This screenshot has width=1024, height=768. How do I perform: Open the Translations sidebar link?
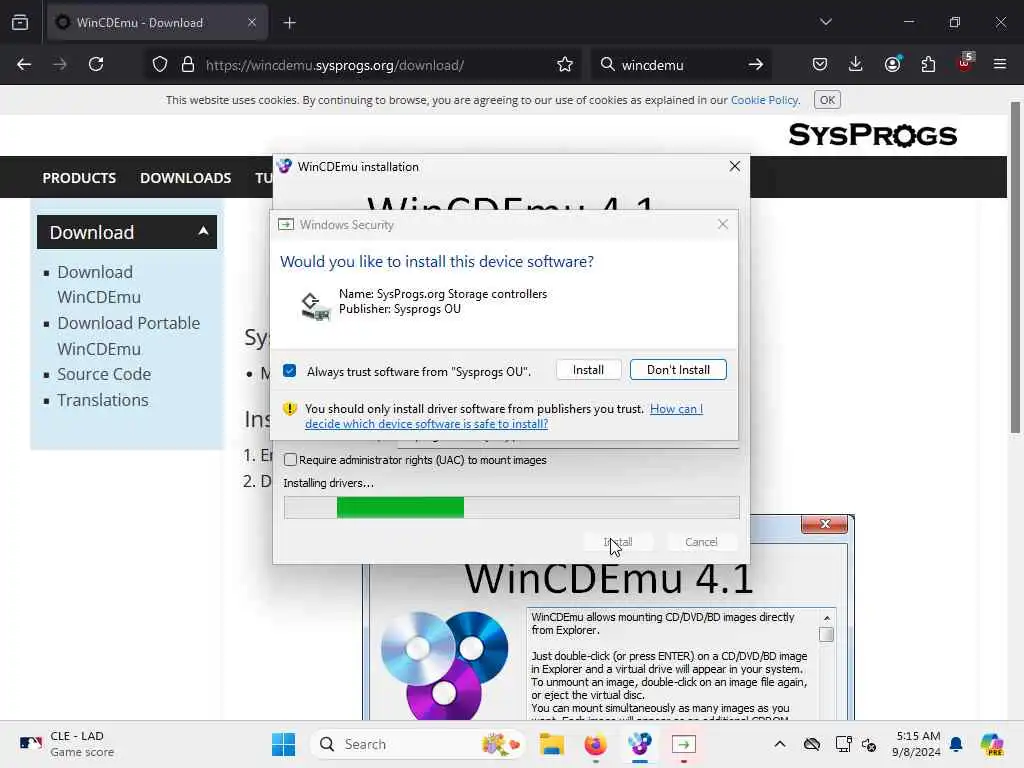pos(103,400)
